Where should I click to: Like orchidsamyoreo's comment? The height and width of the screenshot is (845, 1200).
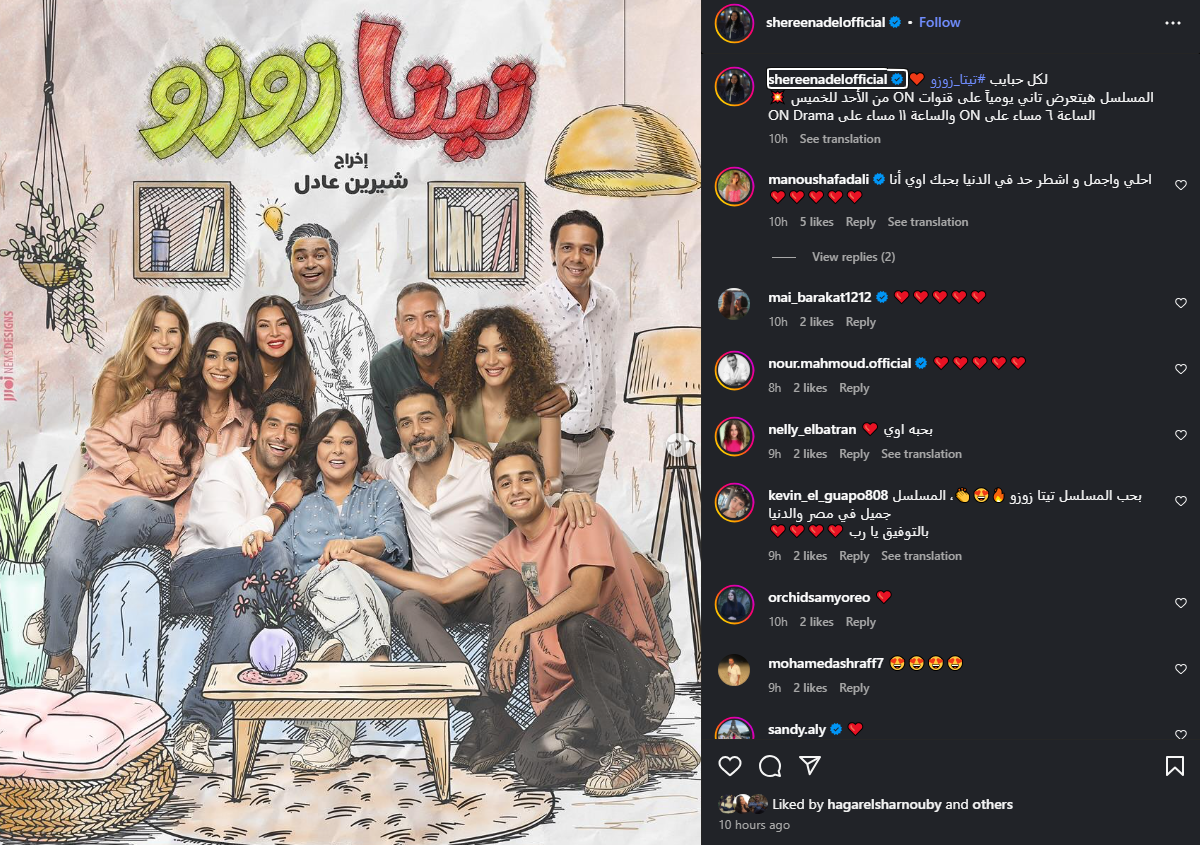1181,603
